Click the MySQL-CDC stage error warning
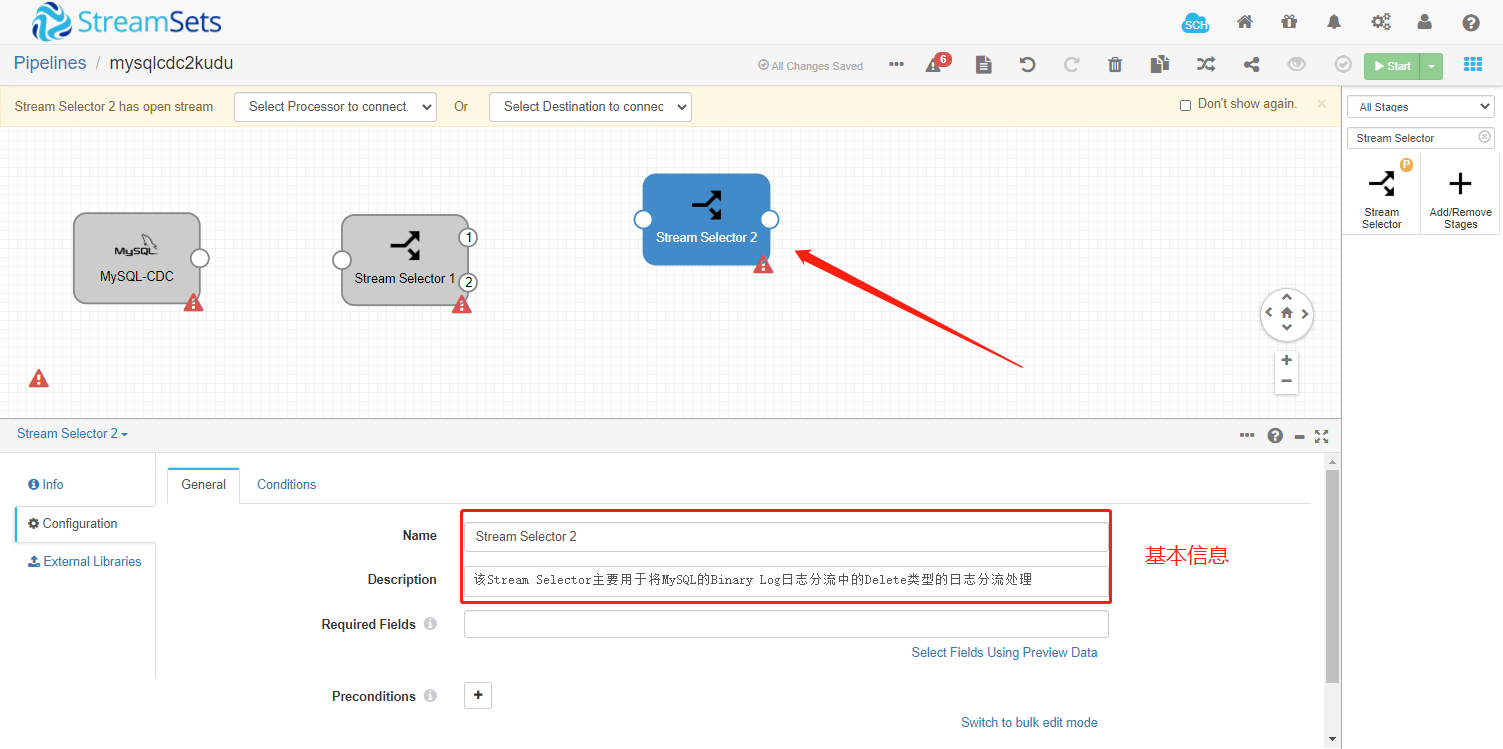This screenshot has height=749, width=1503. click(193, 302)
